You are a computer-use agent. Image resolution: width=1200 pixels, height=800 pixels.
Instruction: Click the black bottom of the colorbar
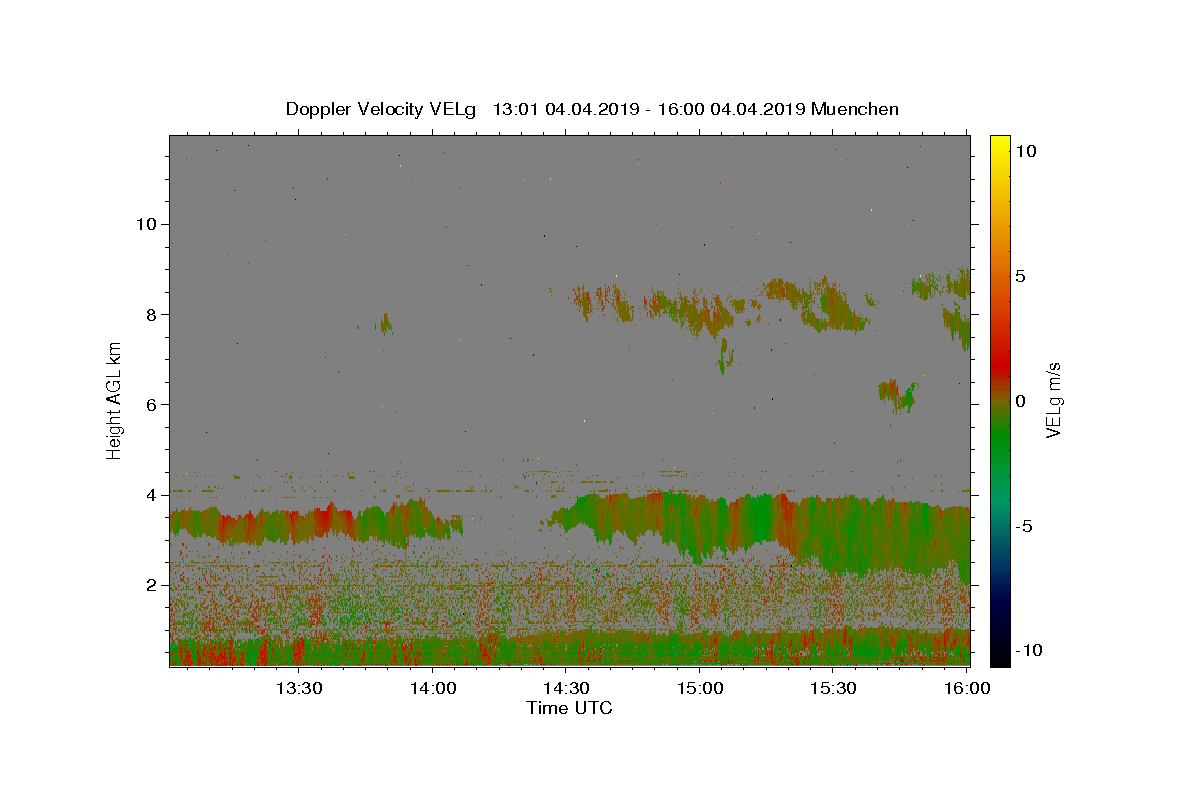coord(999,658)
